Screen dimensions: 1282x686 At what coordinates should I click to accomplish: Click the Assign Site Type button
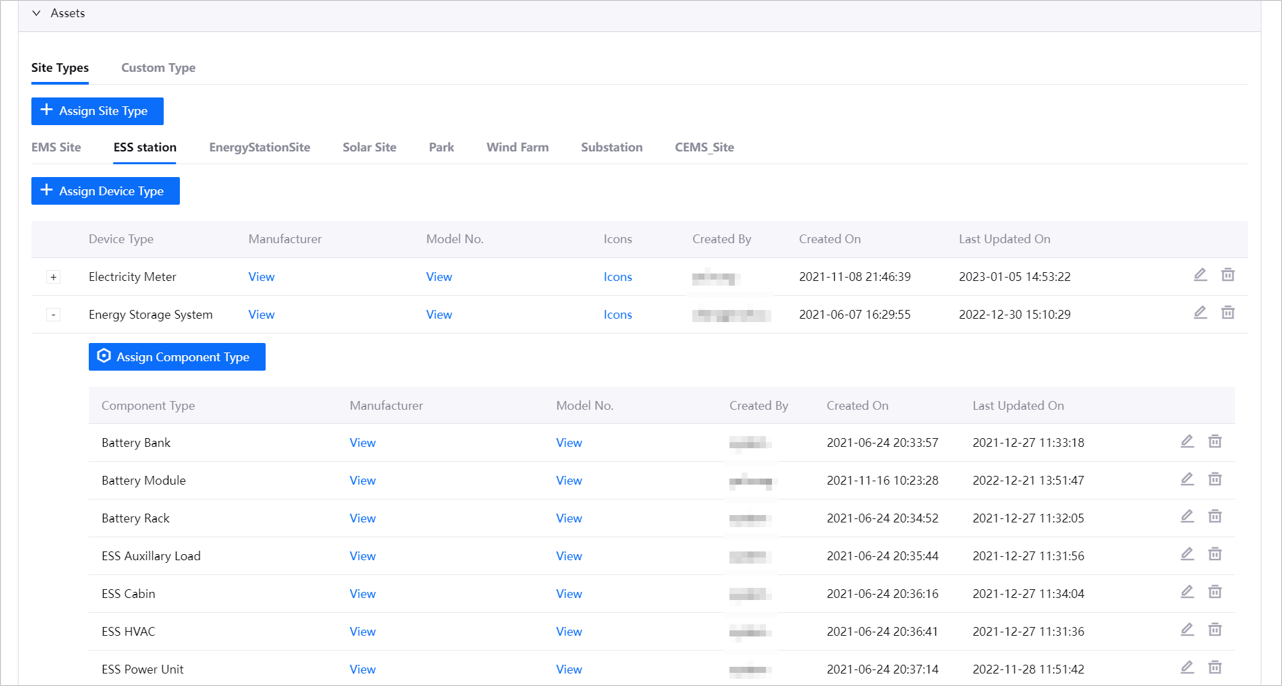97,111
